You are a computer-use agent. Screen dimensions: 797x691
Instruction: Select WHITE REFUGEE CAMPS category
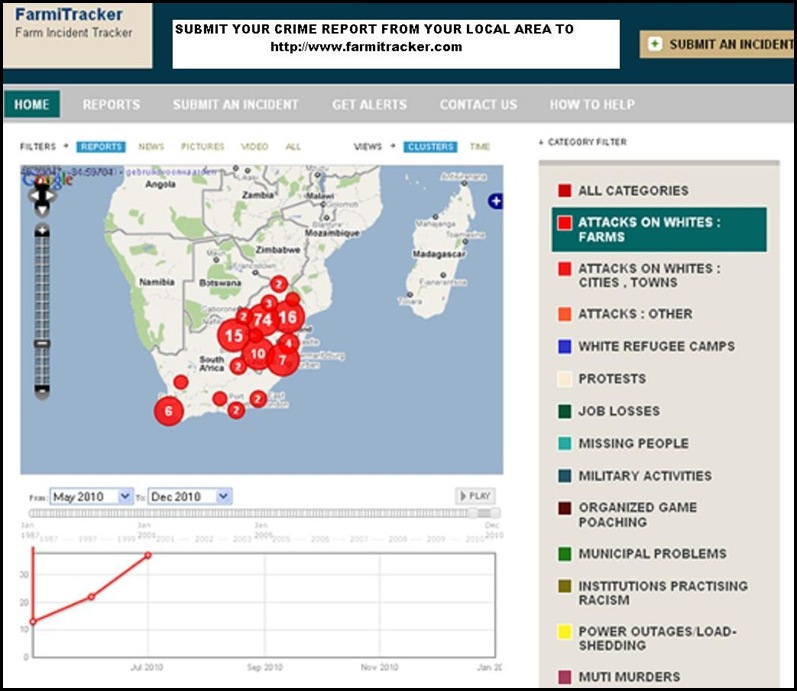647,346
